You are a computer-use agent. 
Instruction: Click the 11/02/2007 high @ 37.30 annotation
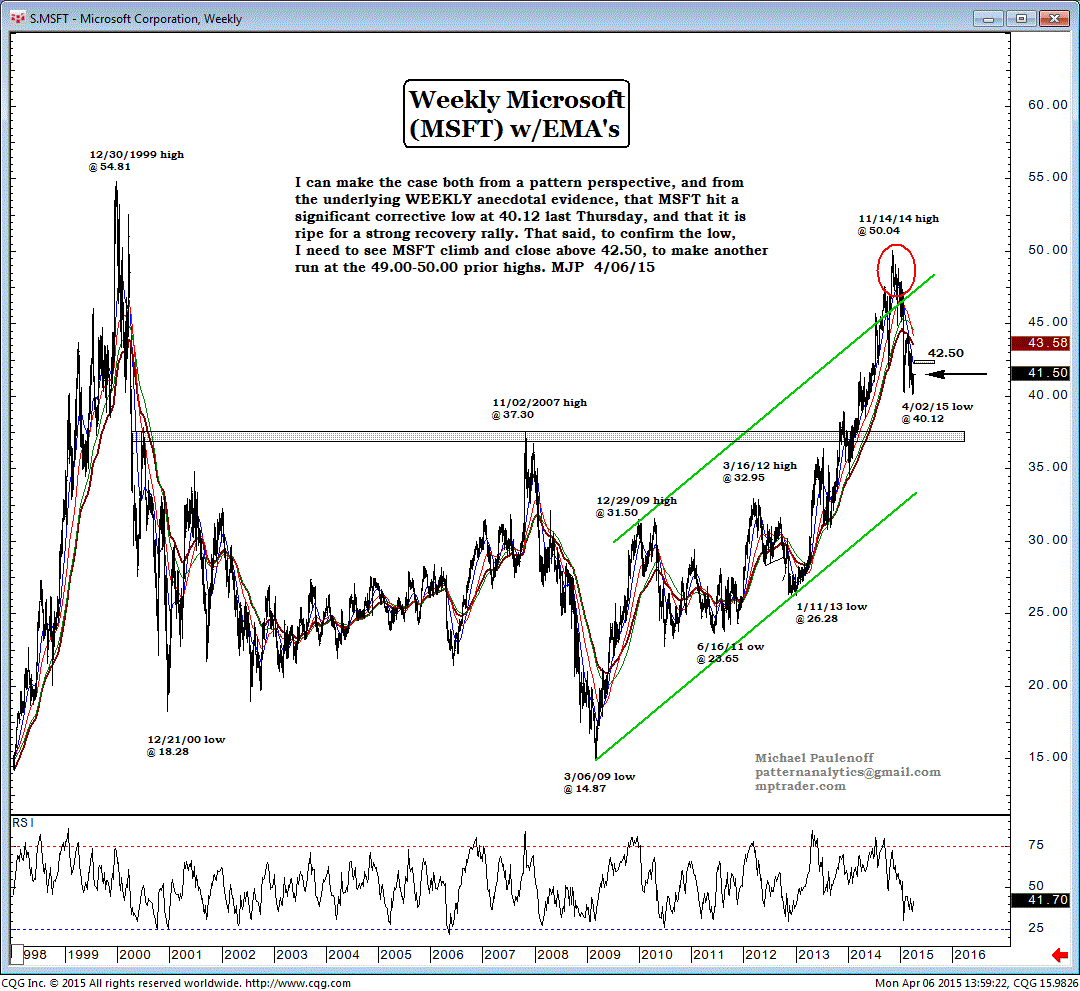539,408
